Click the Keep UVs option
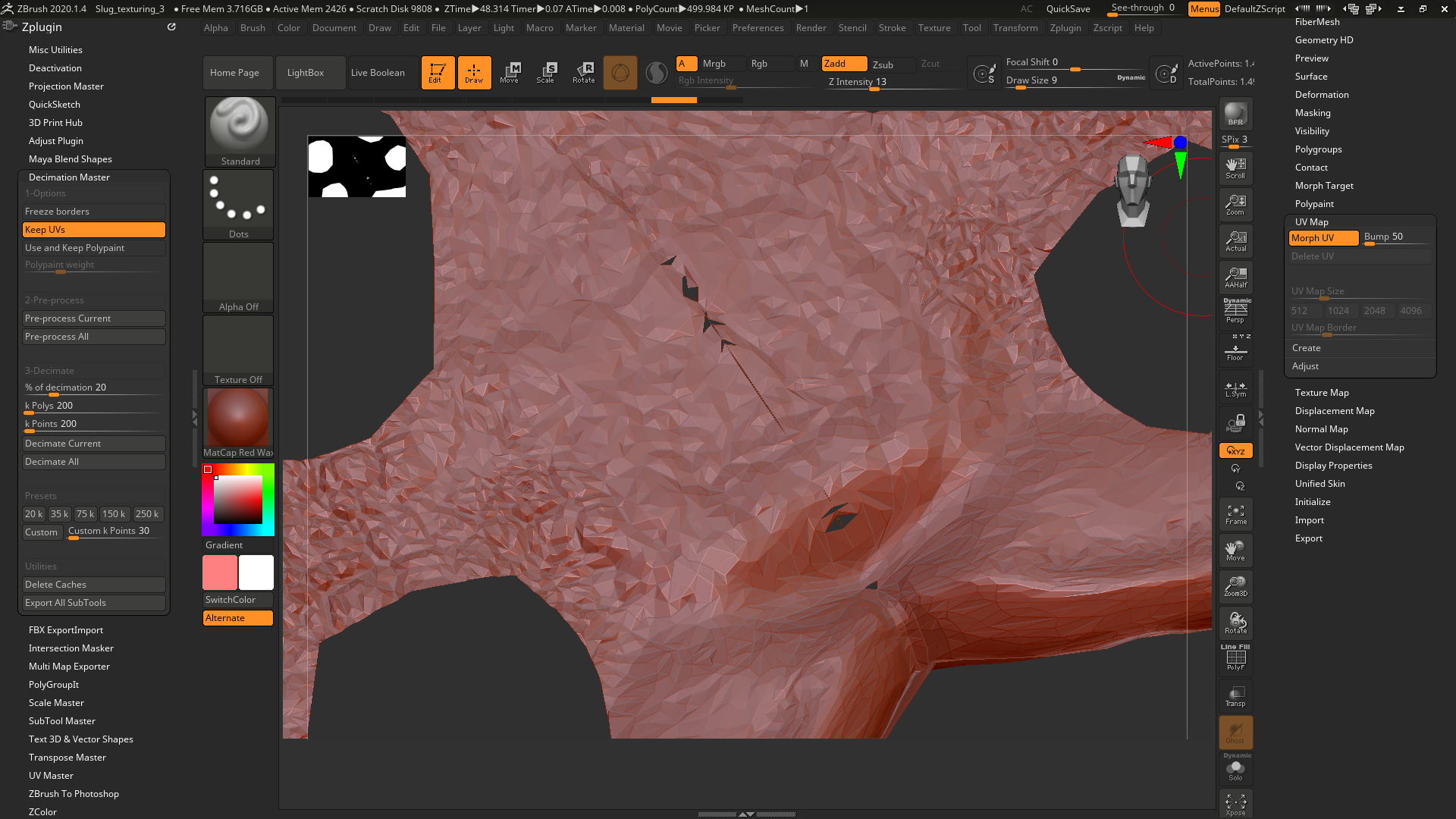1456x819 pixels. tap(93, 229)
